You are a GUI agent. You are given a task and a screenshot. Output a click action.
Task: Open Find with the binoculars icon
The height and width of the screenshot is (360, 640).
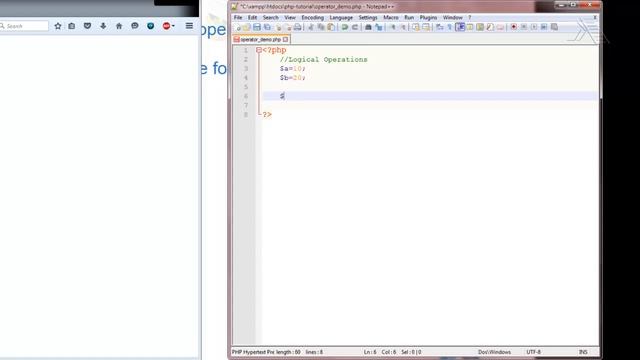click(x=368, y=27)
